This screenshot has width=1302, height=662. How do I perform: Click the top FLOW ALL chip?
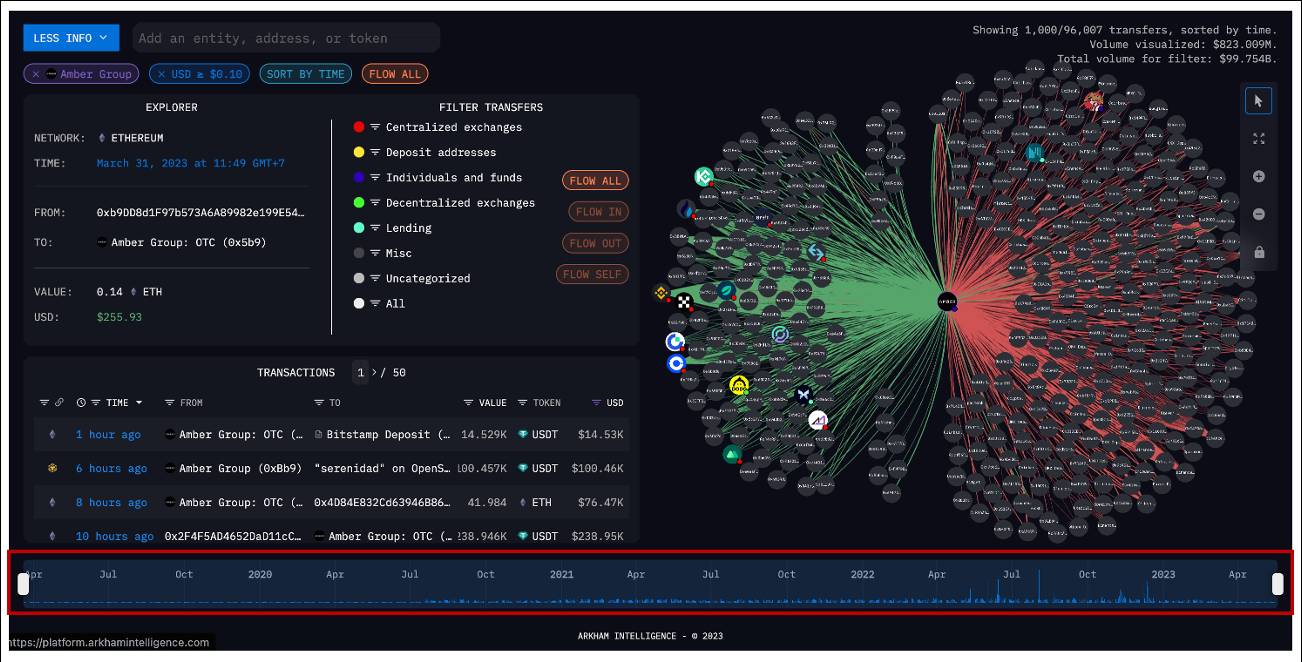[395, 74]
